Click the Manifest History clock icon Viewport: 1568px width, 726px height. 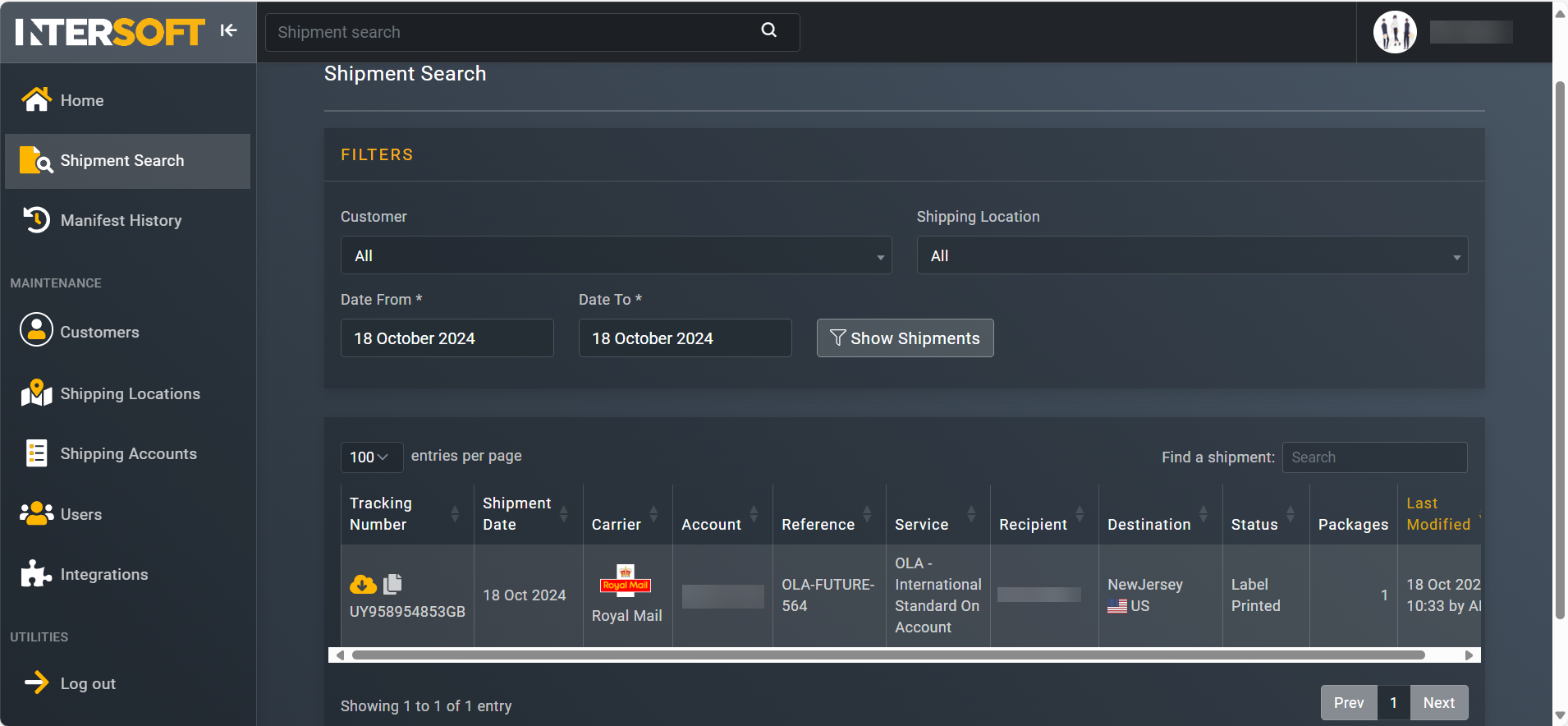36,219
